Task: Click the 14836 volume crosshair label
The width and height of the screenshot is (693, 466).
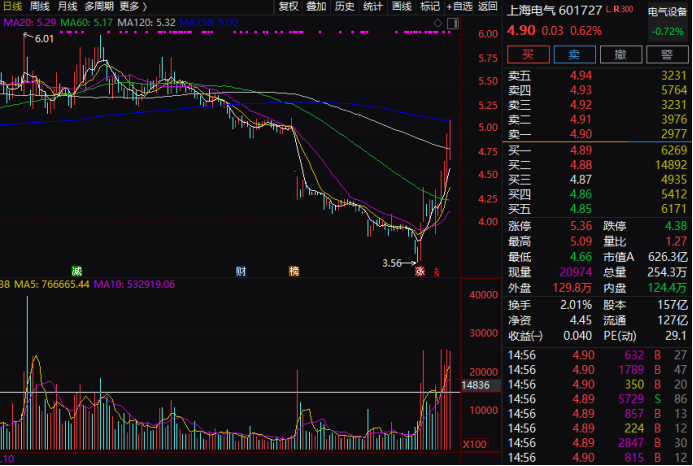Action: coord(474,385)
